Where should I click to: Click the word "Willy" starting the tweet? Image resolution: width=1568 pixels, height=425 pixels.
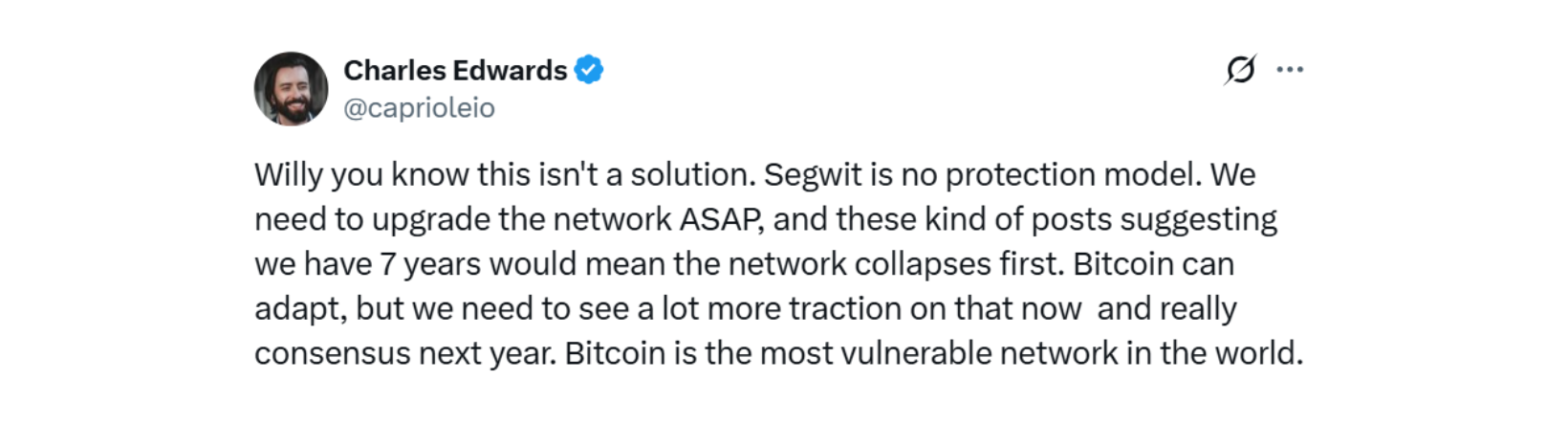285,175
